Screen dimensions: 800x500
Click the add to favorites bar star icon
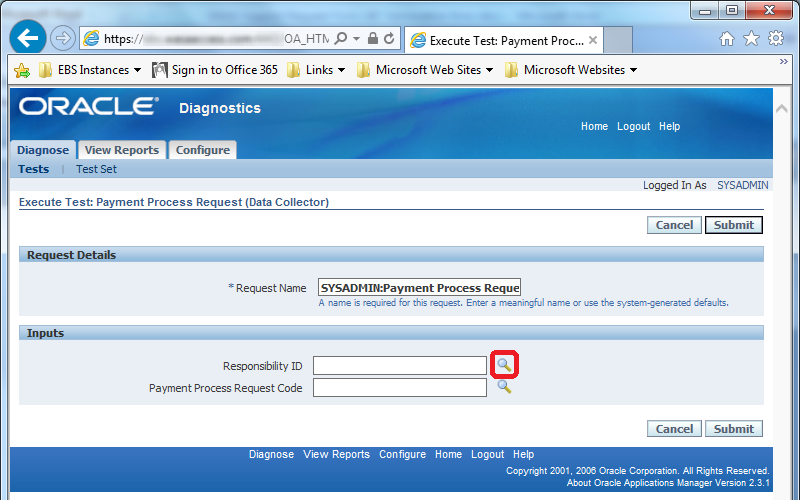click(x=22, y=70)
